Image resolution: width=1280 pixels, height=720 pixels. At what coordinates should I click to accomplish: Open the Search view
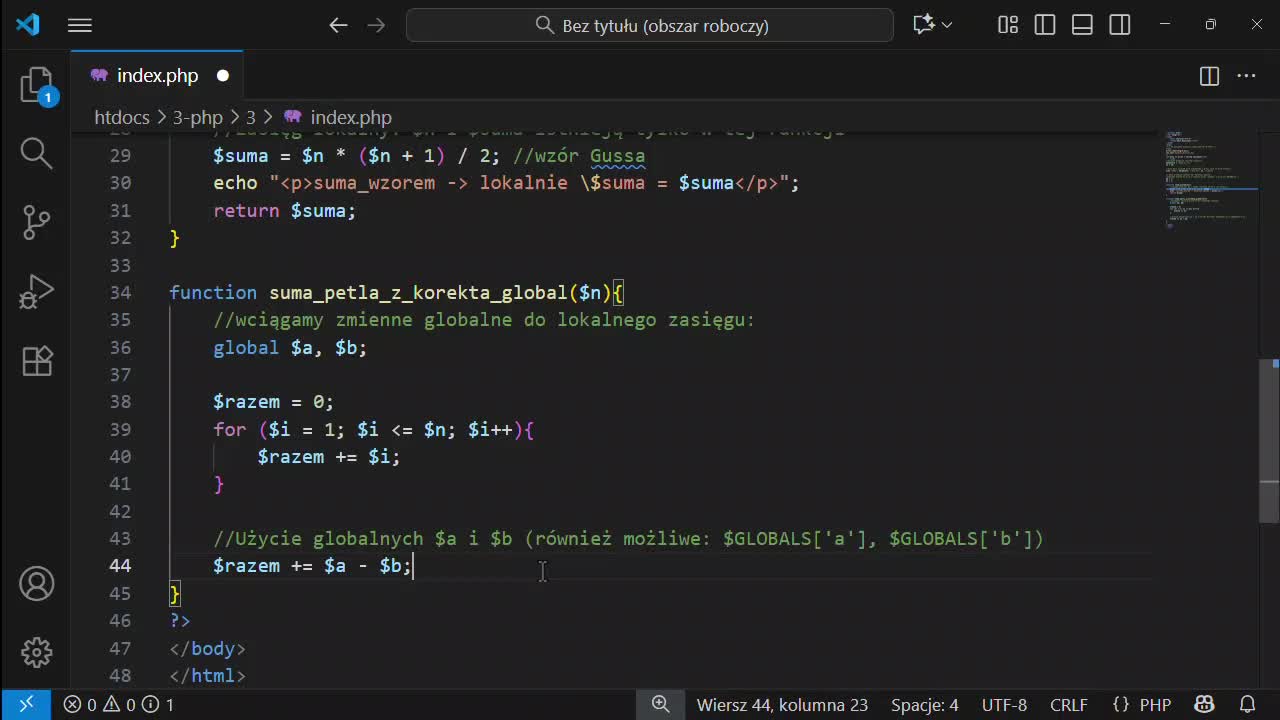pyautogui.click(x=37, y=153)
